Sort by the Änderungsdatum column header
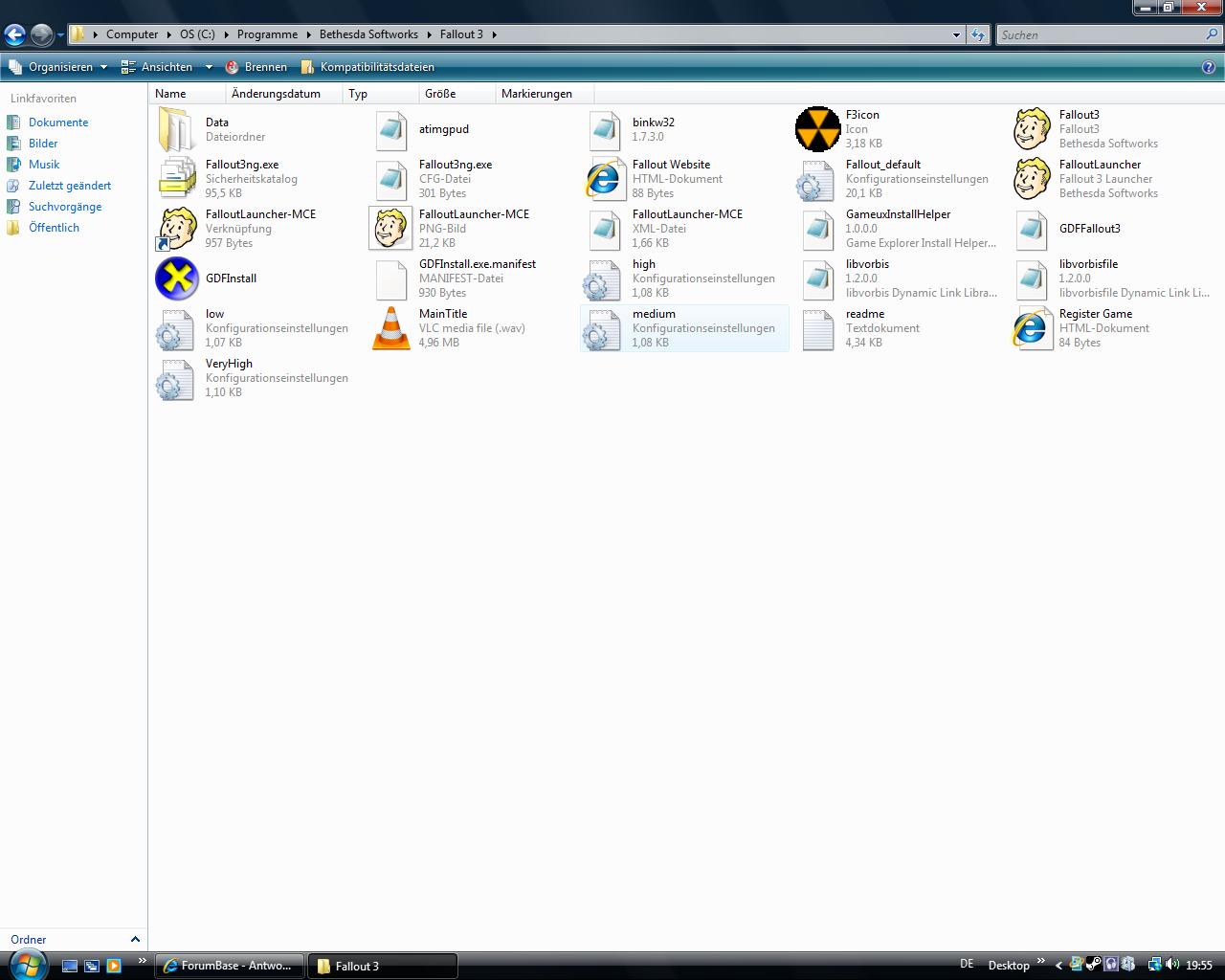Viewport: 1225px width, 980px height. (285, 94)
